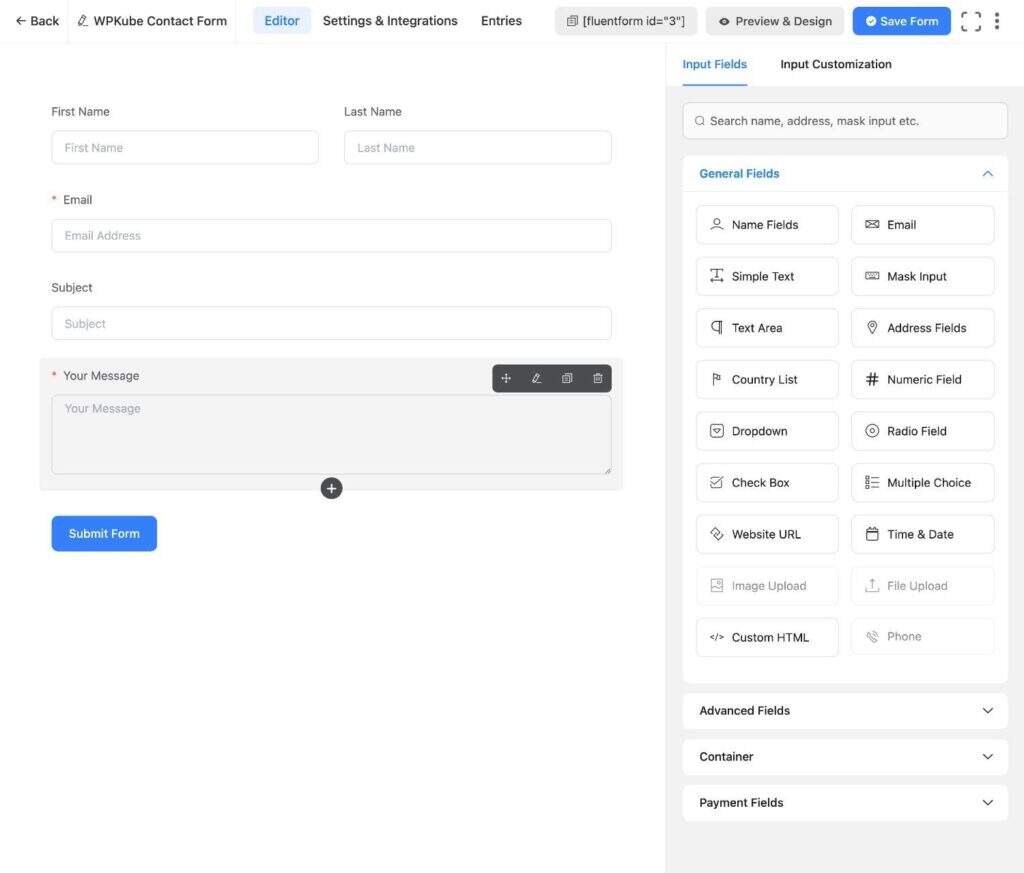
Task: Add a Multiple Choice field
Action: [922, 482]
